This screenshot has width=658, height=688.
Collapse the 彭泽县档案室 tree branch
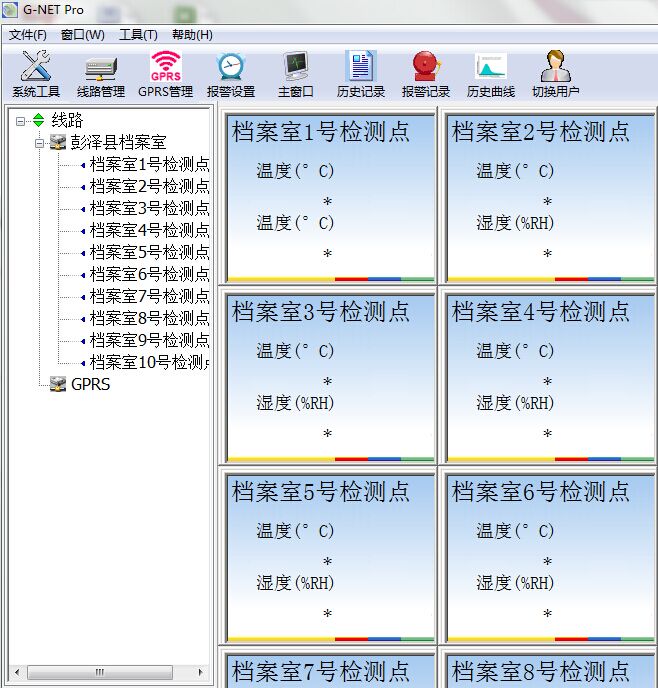[39, 142]
